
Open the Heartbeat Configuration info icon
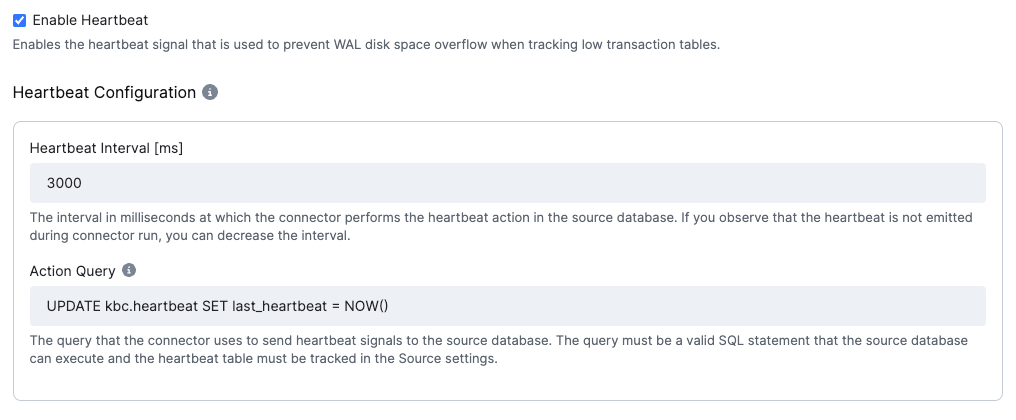click(210, 92)
